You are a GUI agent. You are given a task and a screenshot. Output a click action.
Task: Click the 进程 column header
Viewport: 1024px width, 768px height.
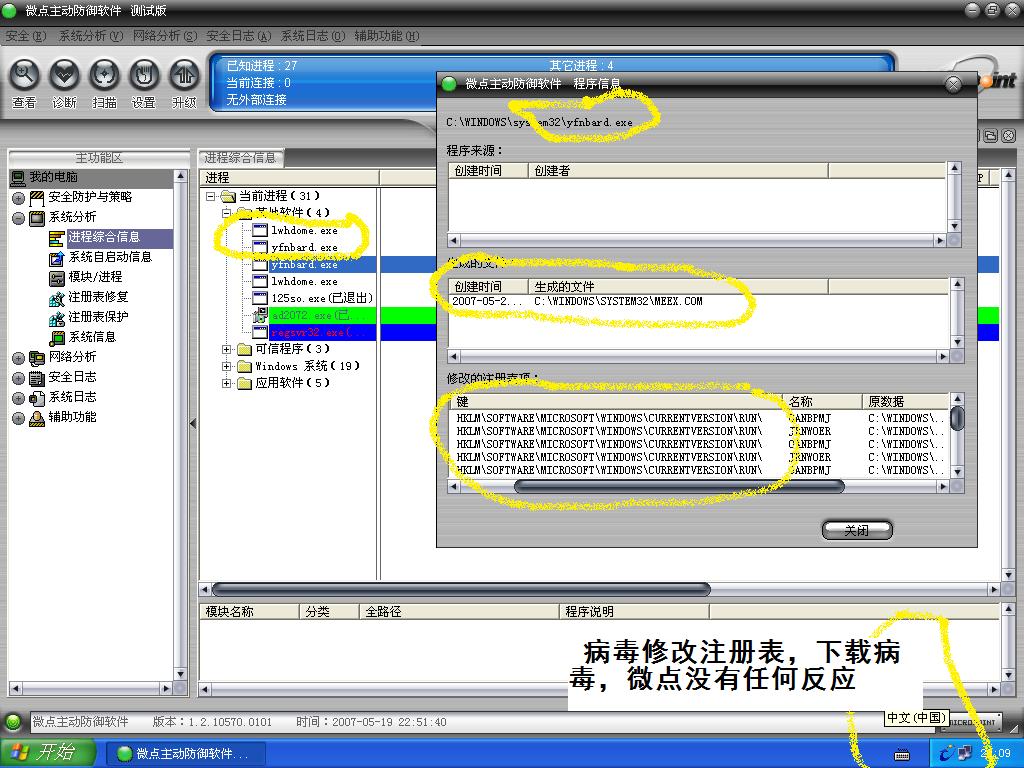coord(289,178)
